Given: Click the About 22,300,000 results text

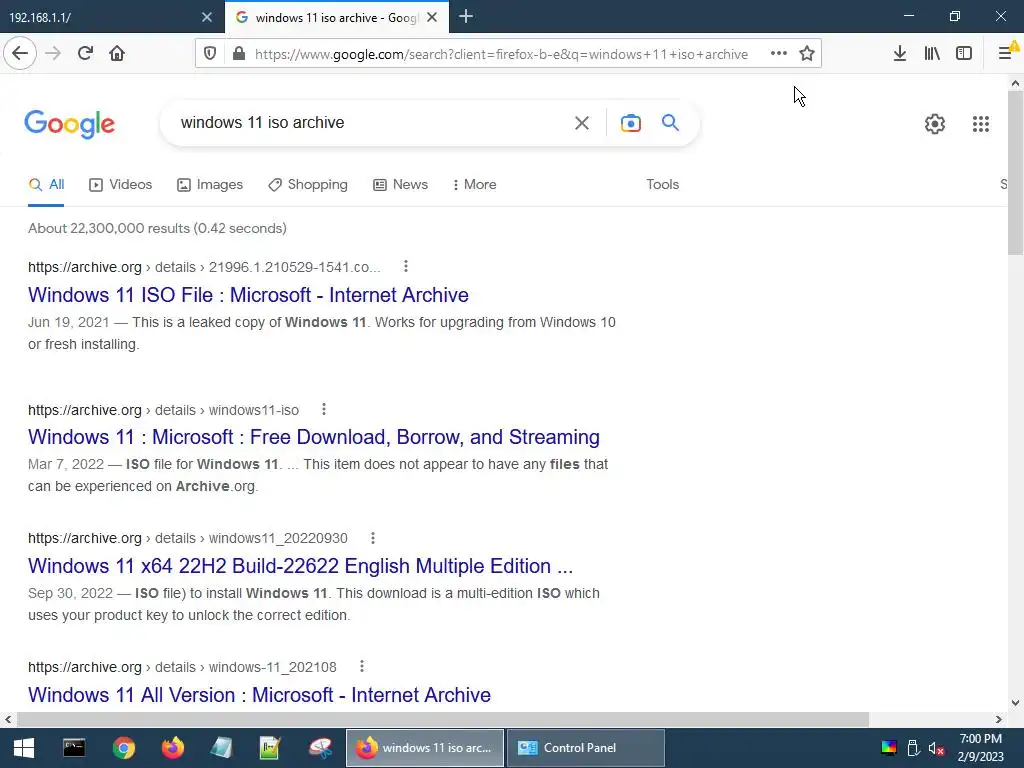Looking at the screenshot, I should [157, 229].
